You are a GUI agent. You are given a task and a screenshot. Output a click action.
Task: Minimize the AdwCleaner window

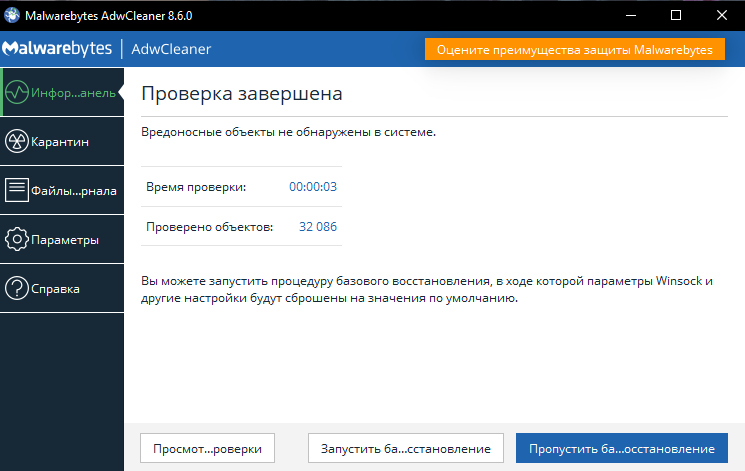[630, 15]
